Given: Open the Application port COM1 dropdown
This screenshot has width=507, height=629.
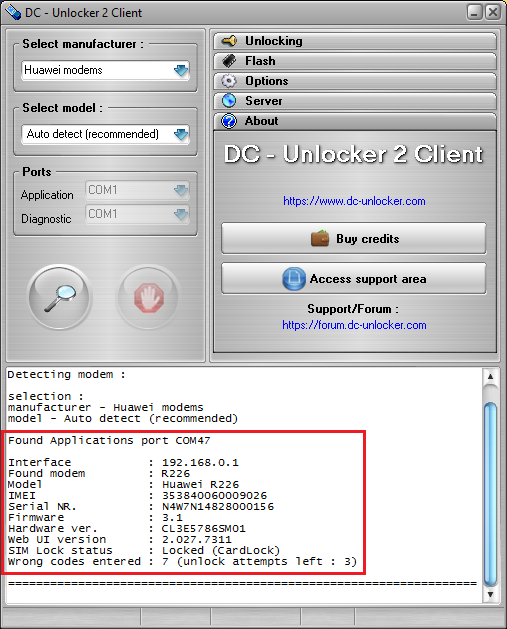Looking at the screenshot, I should [137, 190].
